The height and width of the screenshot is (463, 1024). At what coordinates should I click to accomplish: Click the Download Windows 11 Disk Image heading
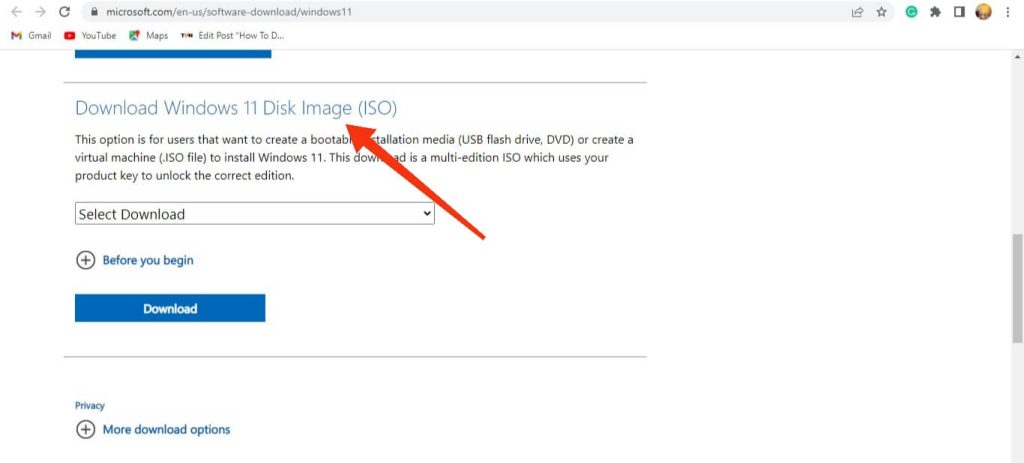[x=236, y=108]
